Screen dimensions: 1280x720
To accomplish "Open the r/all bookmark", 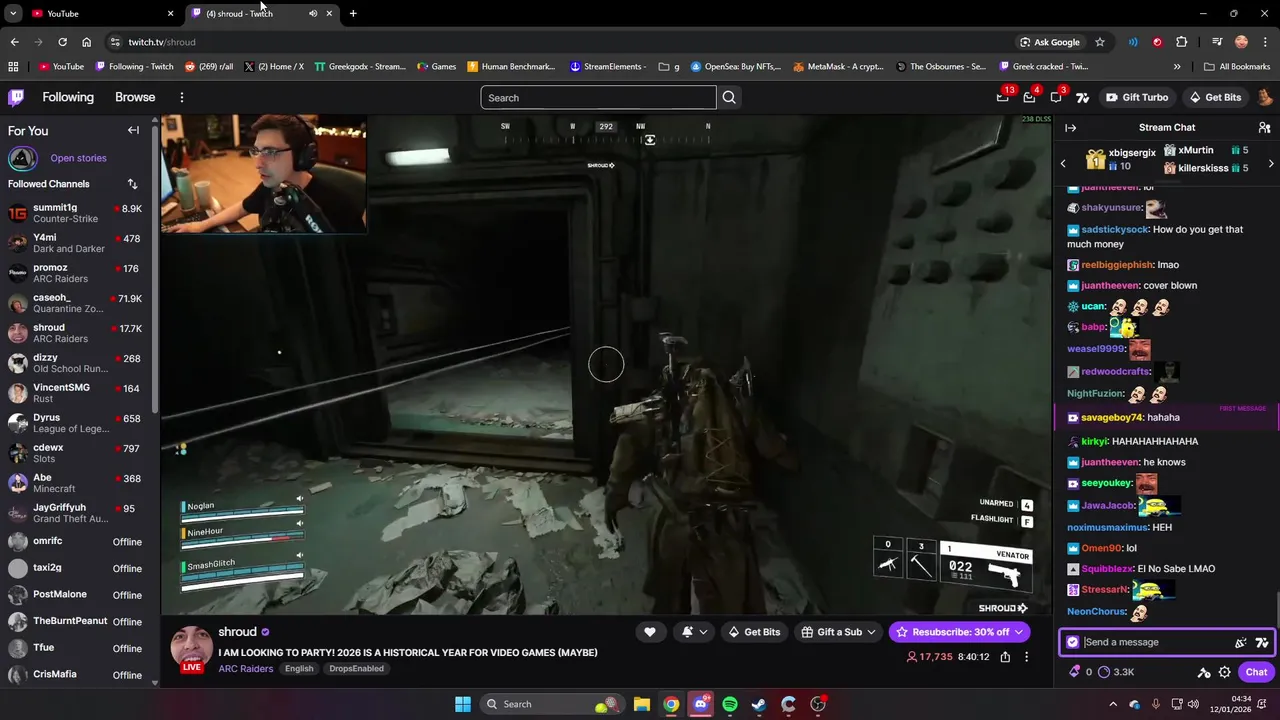I will [209, 67].
